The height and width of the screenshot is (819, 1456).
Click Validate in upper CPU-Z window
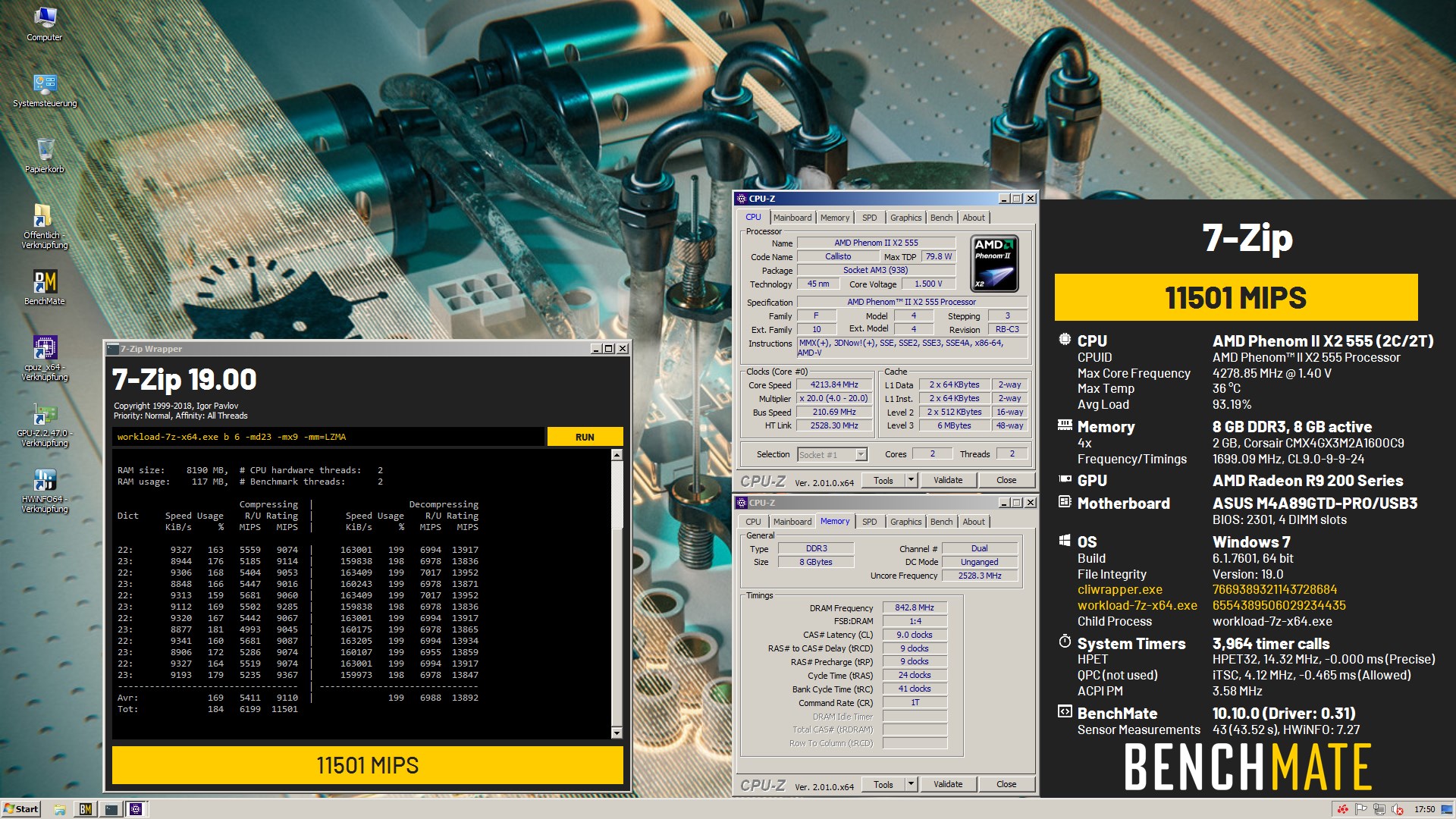(x=948, y=480)
